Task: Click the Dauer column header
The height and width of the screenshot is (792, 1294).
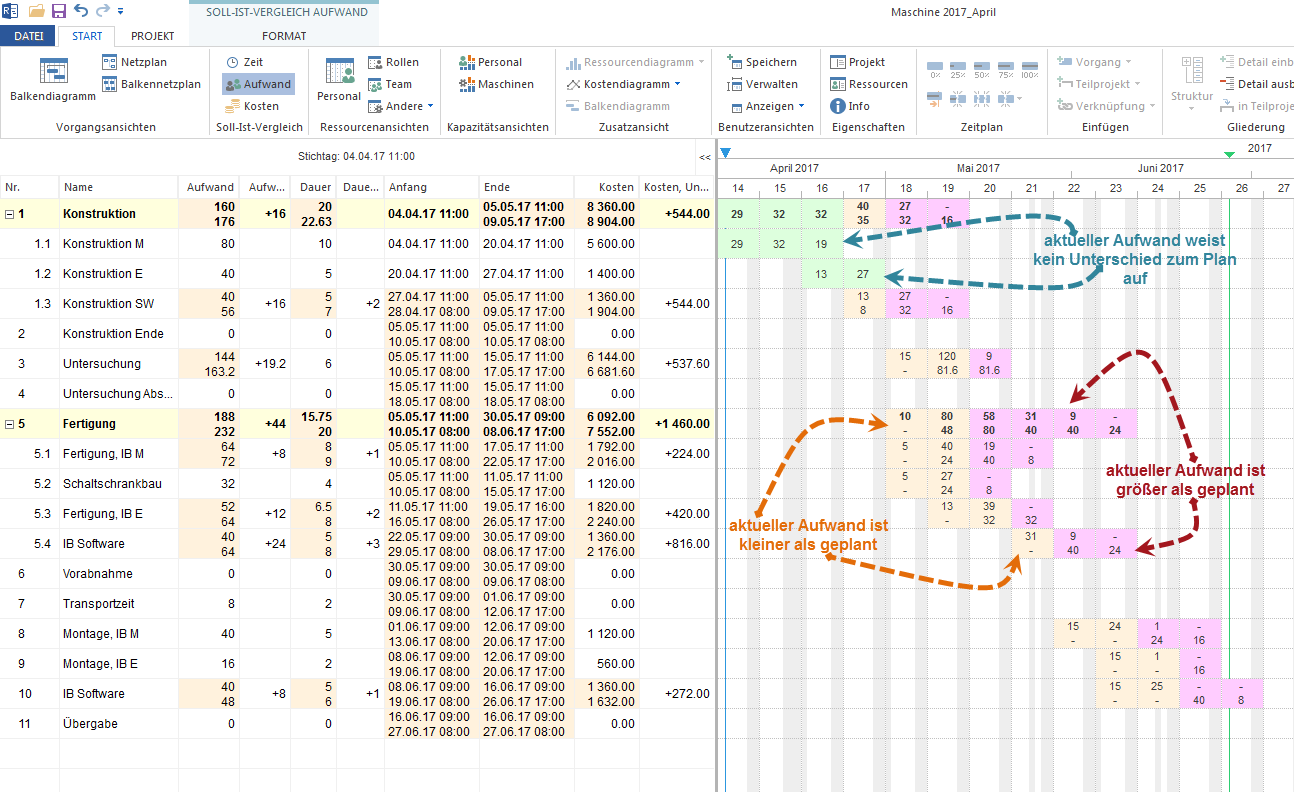Action: [x=315, y=187]
